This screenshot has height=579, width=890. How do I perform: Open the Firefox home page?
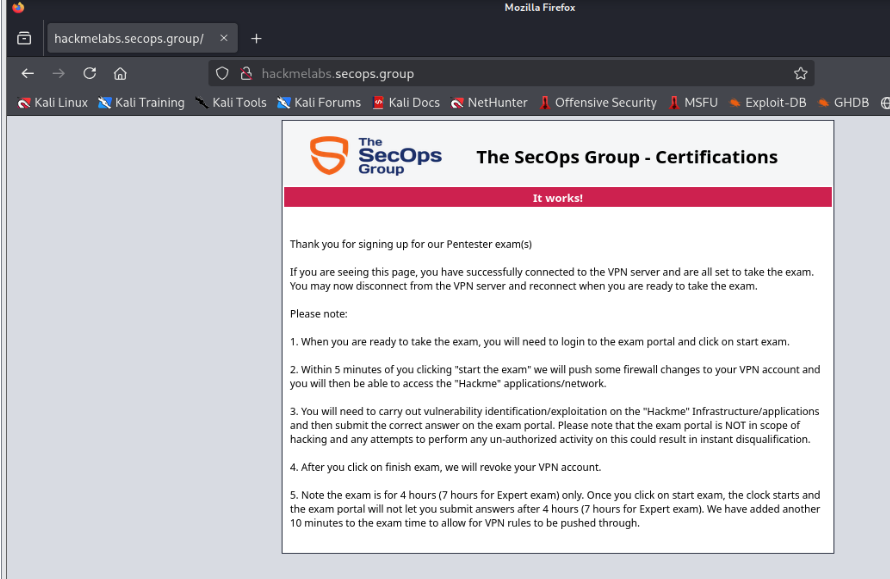[120, 73]
